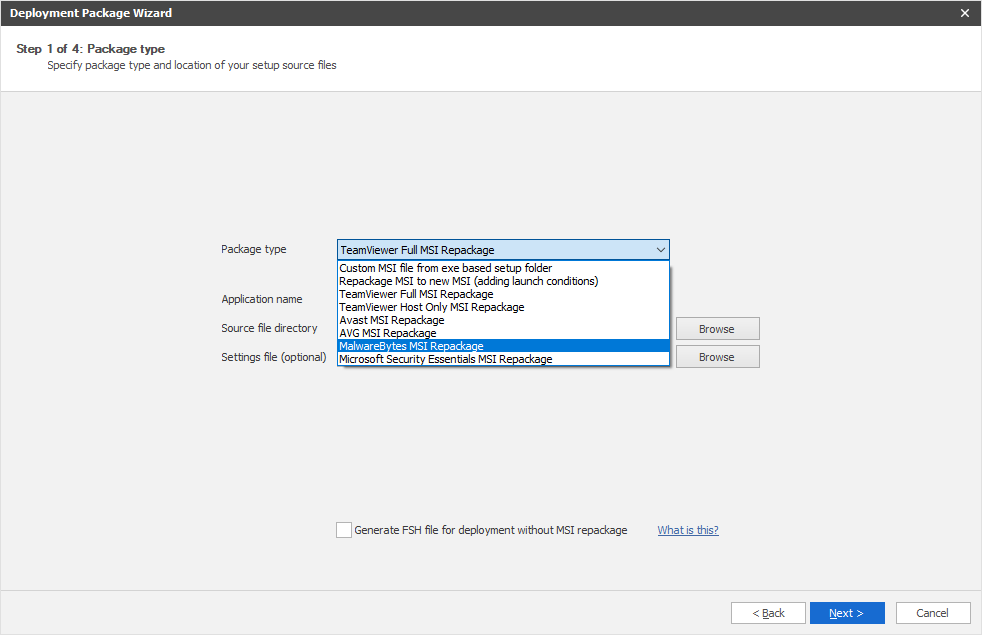Choose AVG MSI Repackage option
Screen dimensions: 982x635
(x=503, y=333)
